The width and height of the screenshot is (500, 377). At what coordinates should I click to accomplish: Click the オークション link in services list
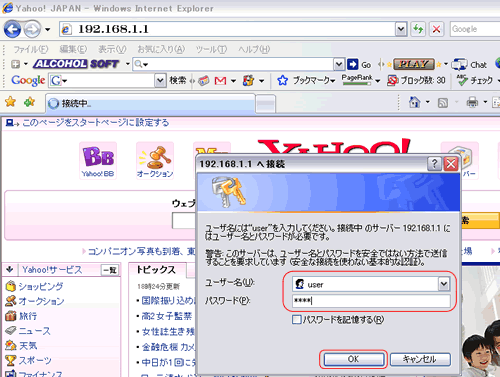(x=41, y=301)
